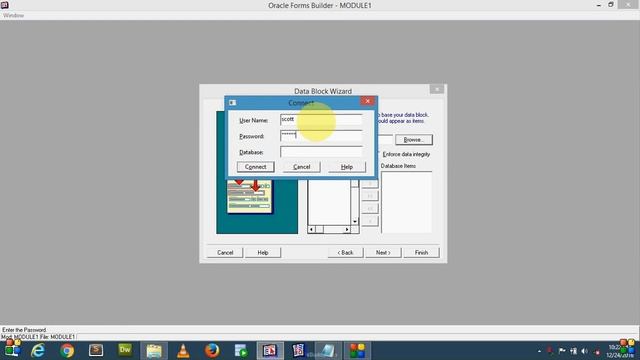Click Cancel in the Data Block Wizard

click(225, 253)
